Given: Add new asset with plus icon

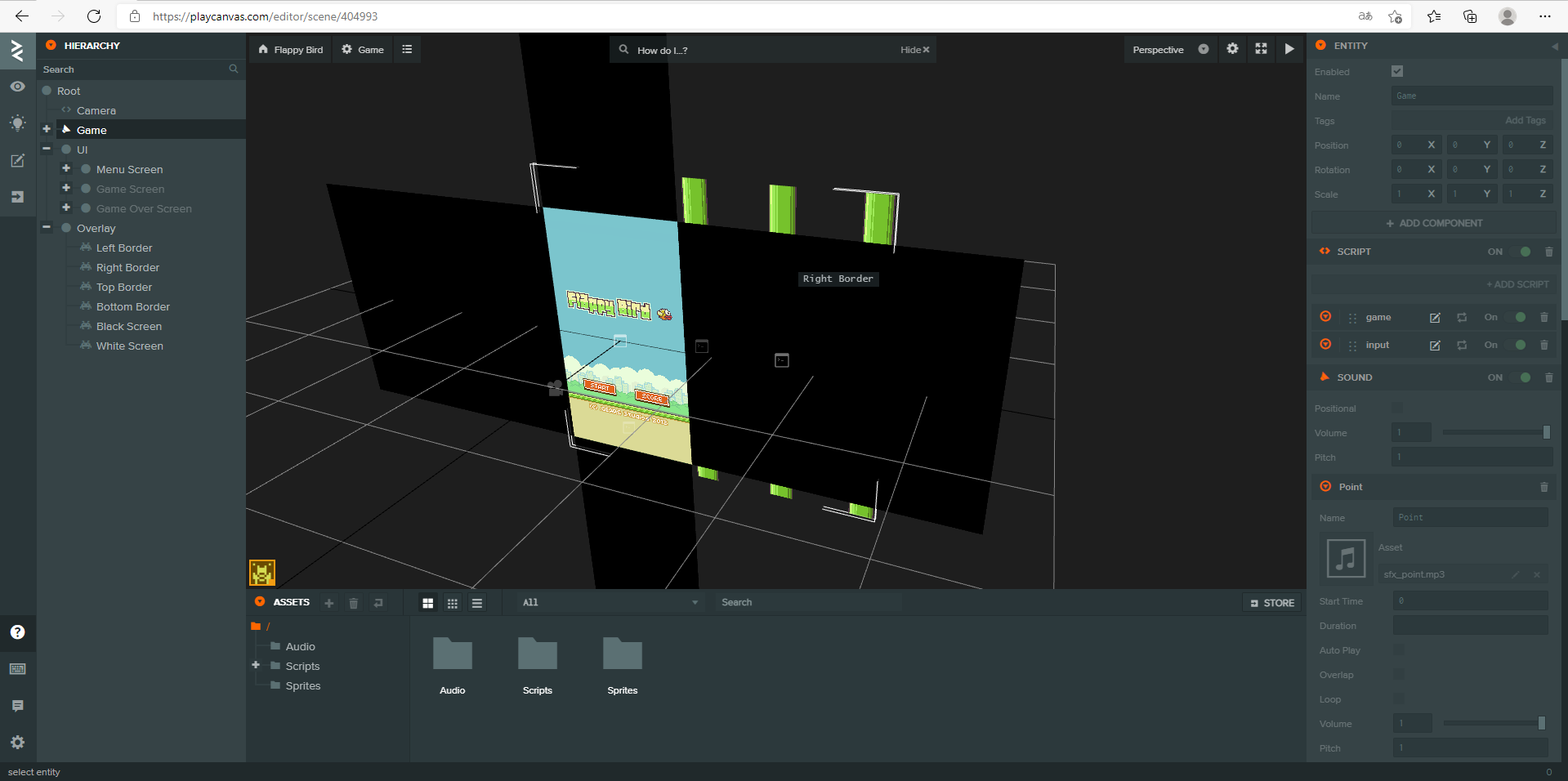Looking at the screenshot, I should click(329, 603).
